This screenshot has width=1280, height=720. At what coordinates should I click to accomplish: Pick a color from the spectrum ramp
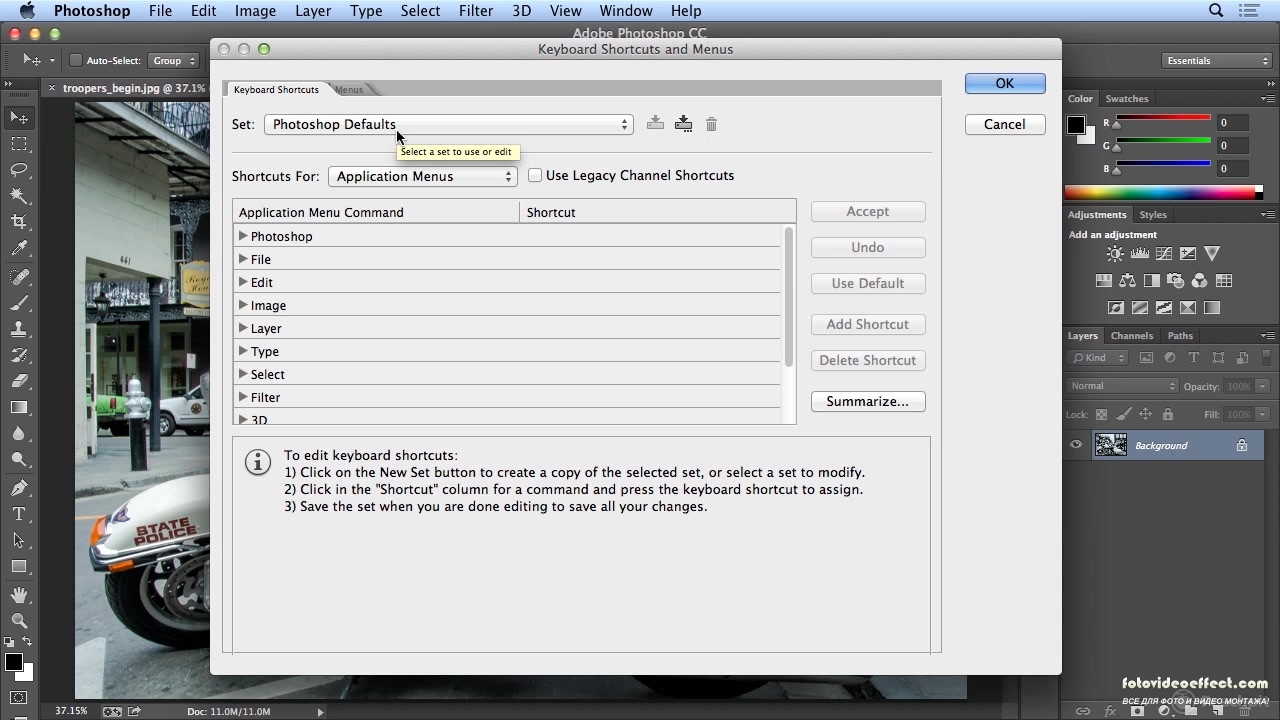[1160, 192]
